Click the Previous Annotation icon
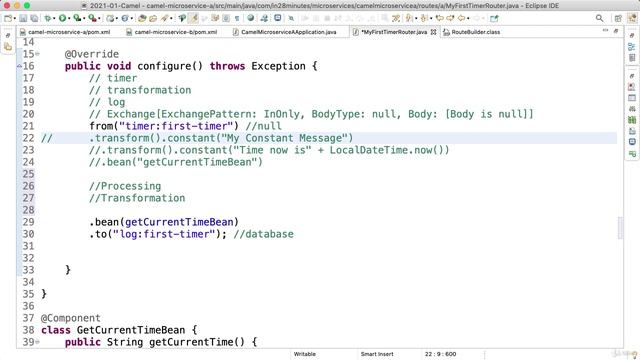This screenshot has height=360, width=640. [424, 18]
